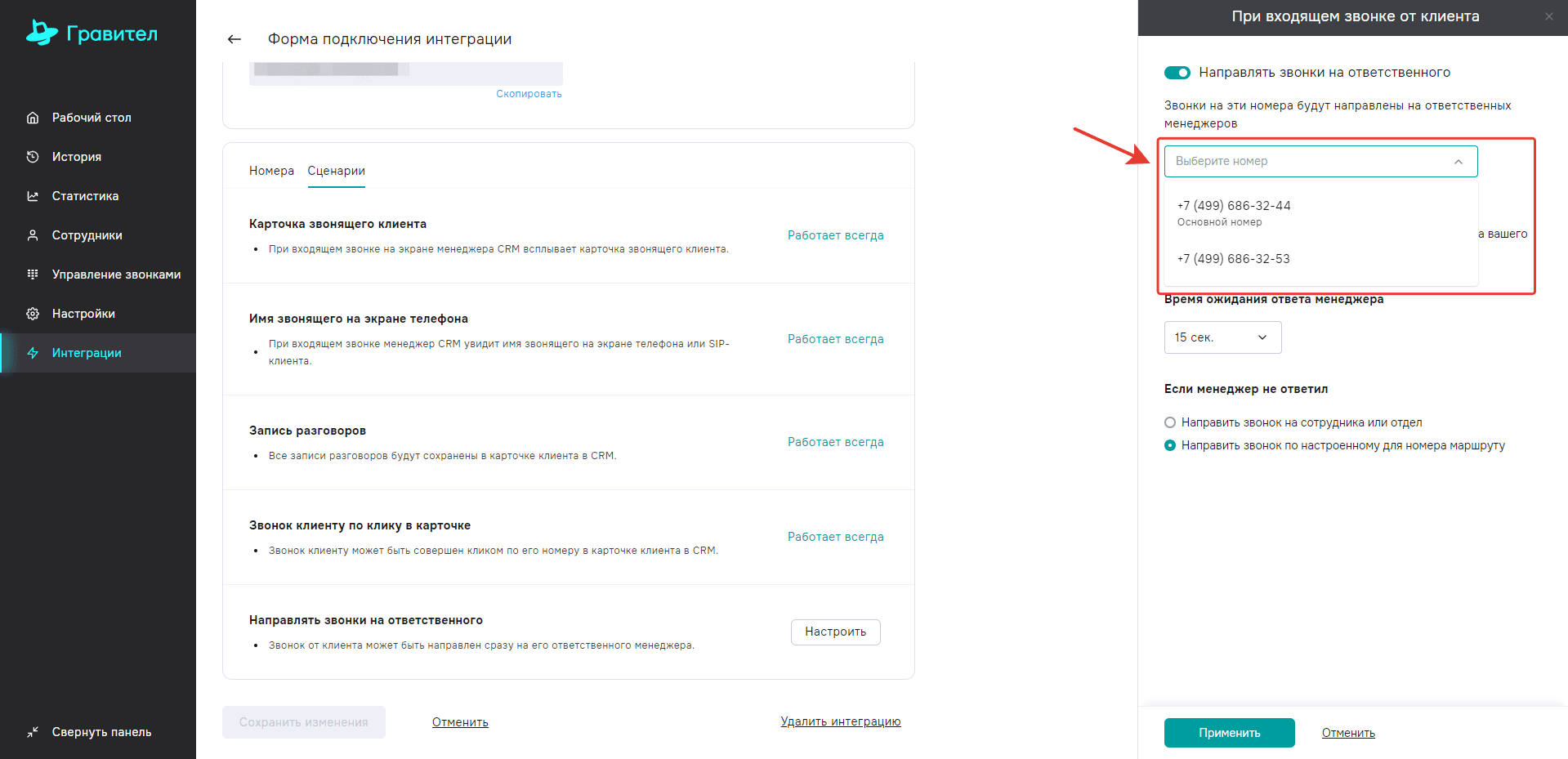1568x759 pixels.
Task: Click the Применить button
Action: (1229, 733)
